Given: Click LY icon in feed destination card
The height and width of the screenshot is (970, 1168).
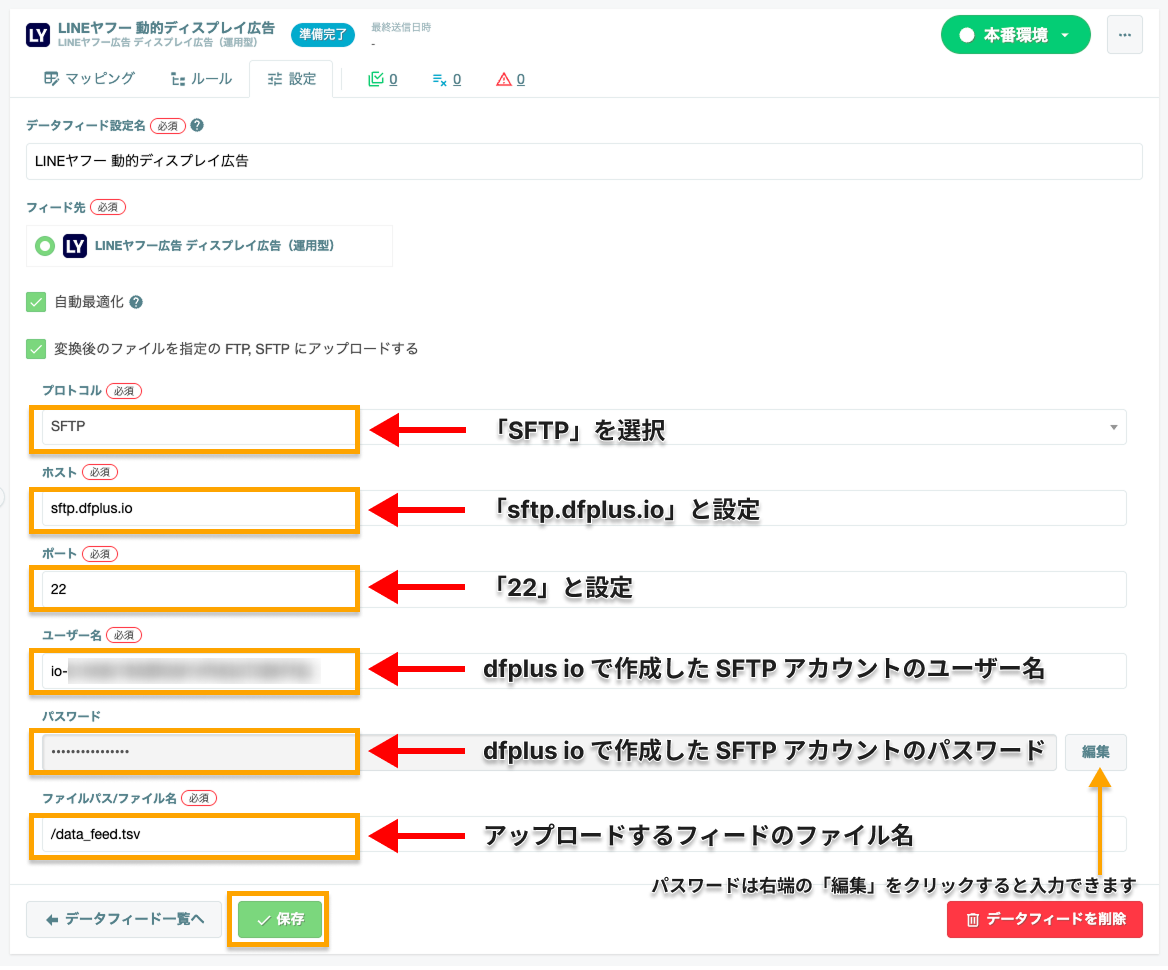Looking at the screenshot, I should click(74, 246).
